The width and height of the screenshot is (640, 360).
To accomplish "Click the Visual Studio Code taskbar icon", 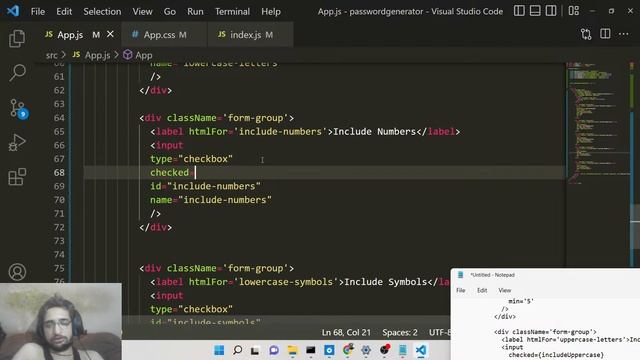I will pos(421,350).
